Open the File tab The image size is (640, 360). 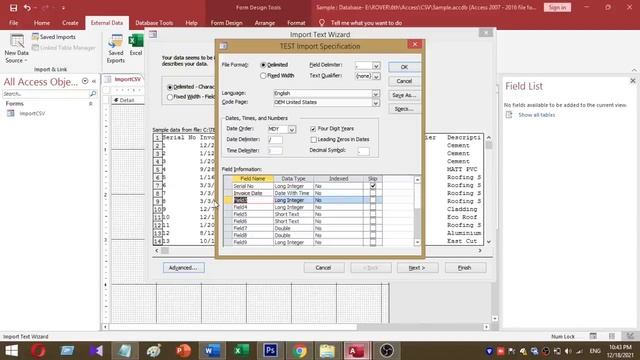point(13,23)
